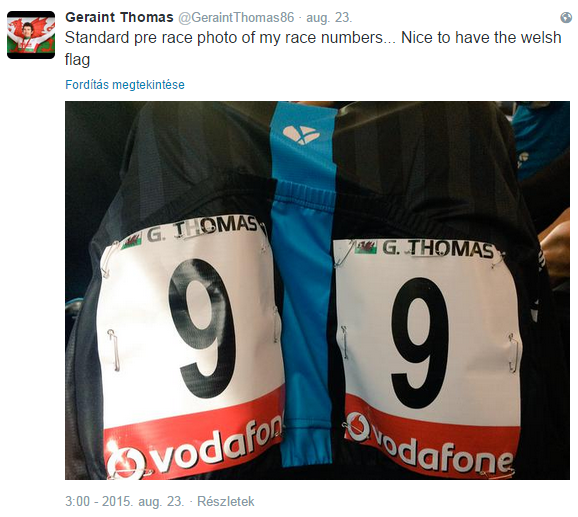Image resolution: width=578 pixels, height=517 pixels.
Task: Click 'G. THOMAS' name on right bib
Action: tap(438, 249)
